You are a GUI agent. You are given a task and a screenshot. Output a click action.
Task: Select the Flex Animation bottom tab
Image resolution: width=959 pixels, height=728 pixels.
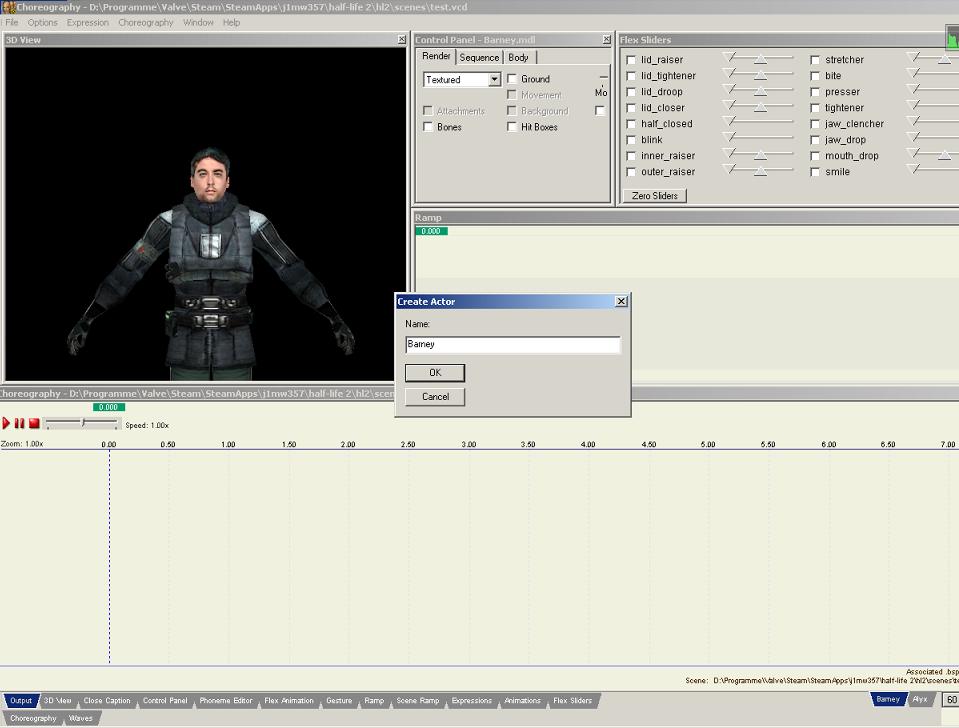tap(289, 700)
